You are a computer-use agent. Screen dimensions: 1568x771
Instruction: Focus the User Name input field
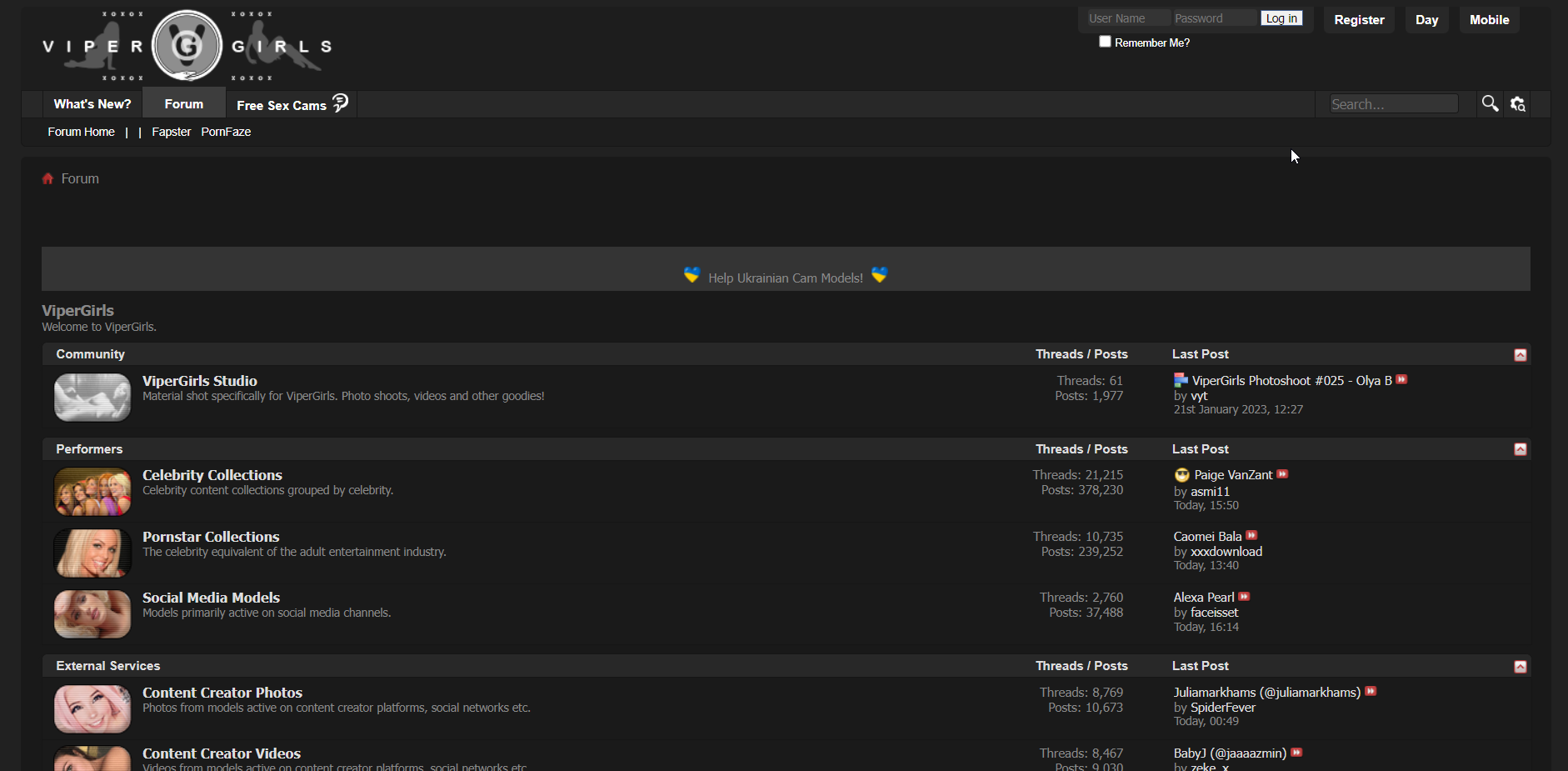(1126, 18)
